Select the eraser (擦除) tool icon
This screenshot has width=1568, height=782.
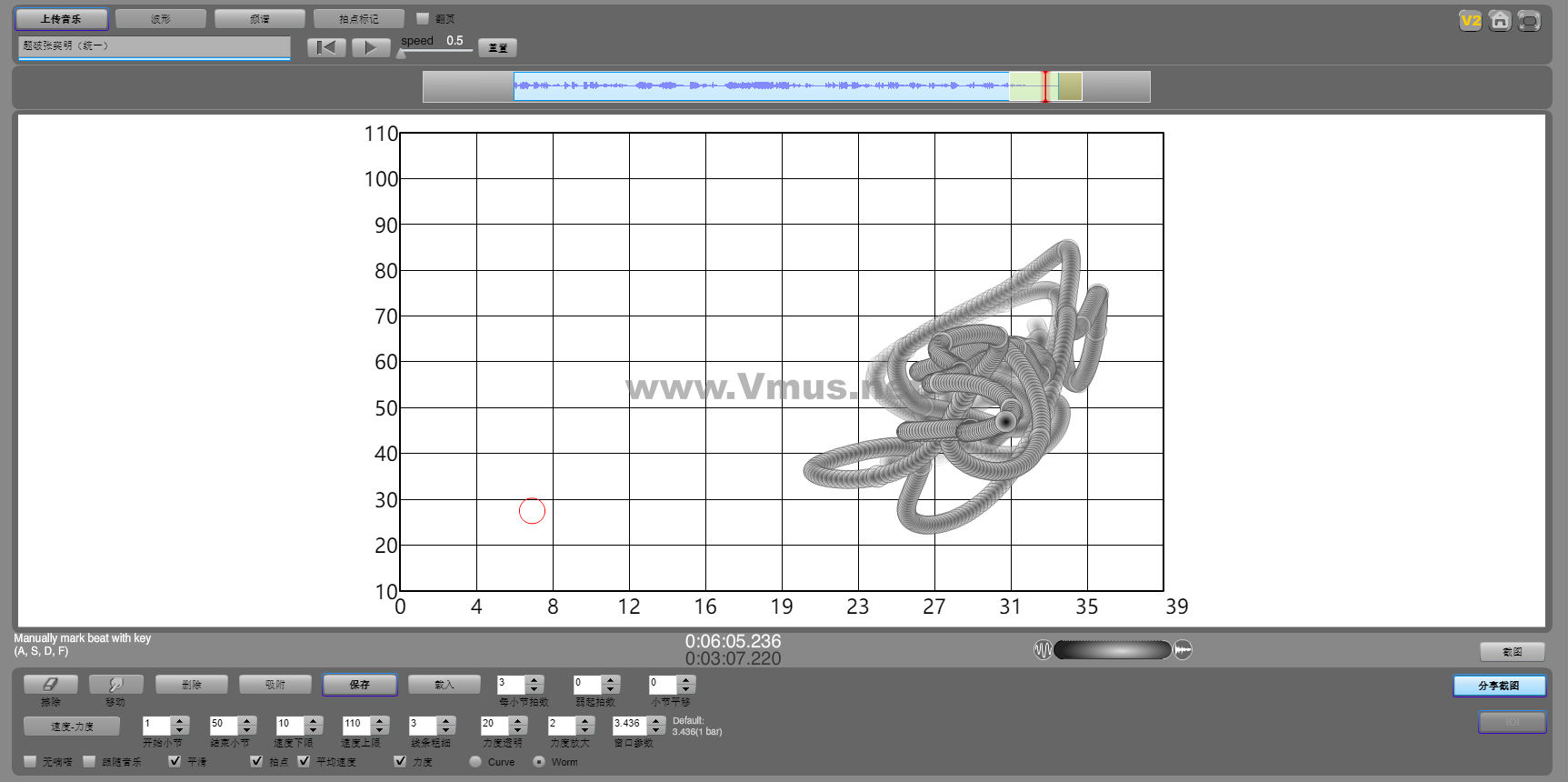point(51,685)
